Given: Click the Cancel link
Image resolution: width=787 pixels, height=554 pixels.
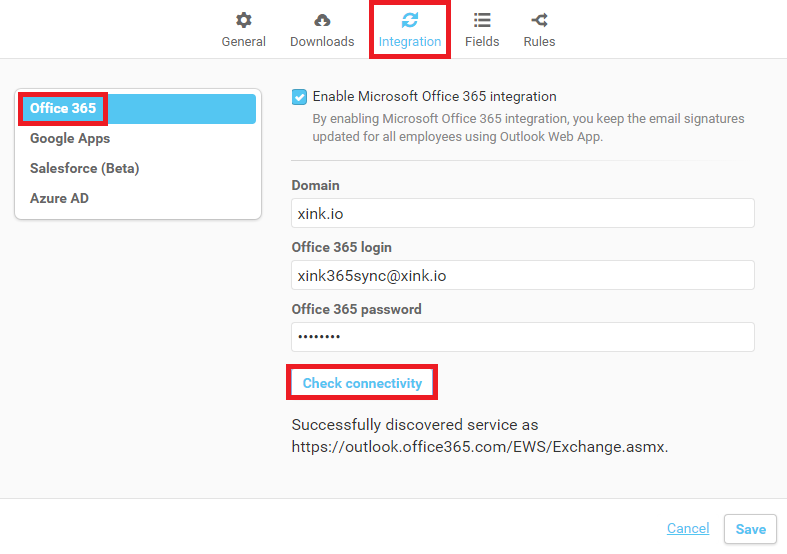Looking at the screenshot, I should pyautogui.click(x=688, y=528).
